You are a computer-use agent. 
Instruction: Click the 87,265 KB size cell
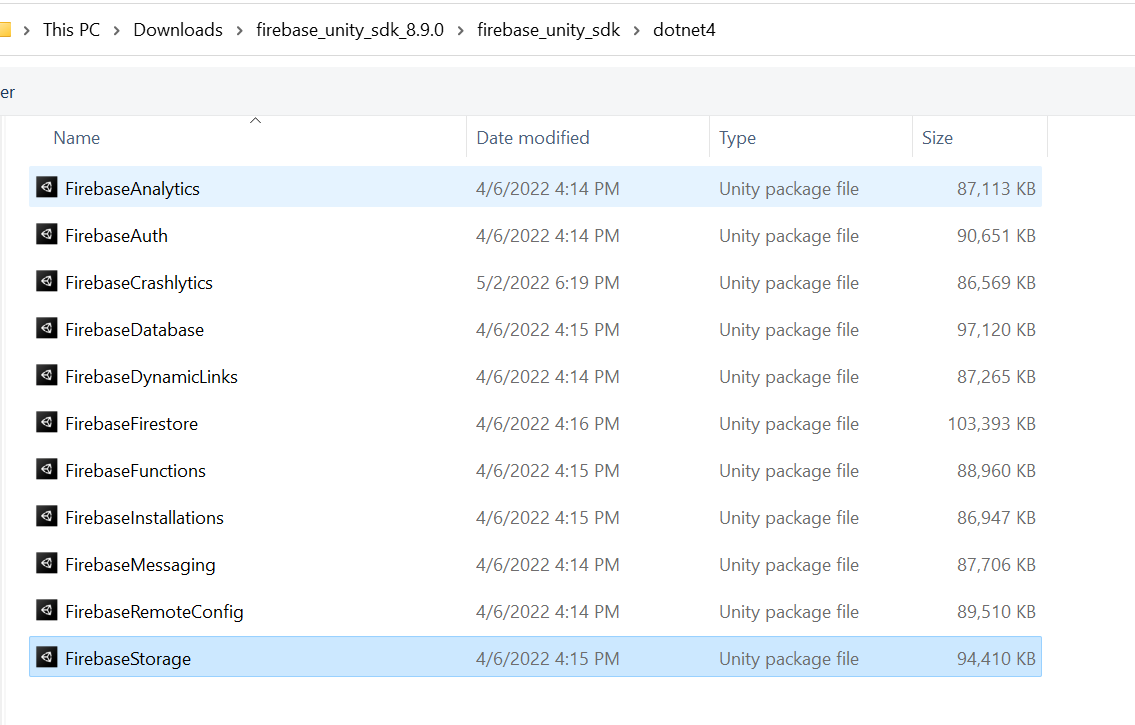996,377
